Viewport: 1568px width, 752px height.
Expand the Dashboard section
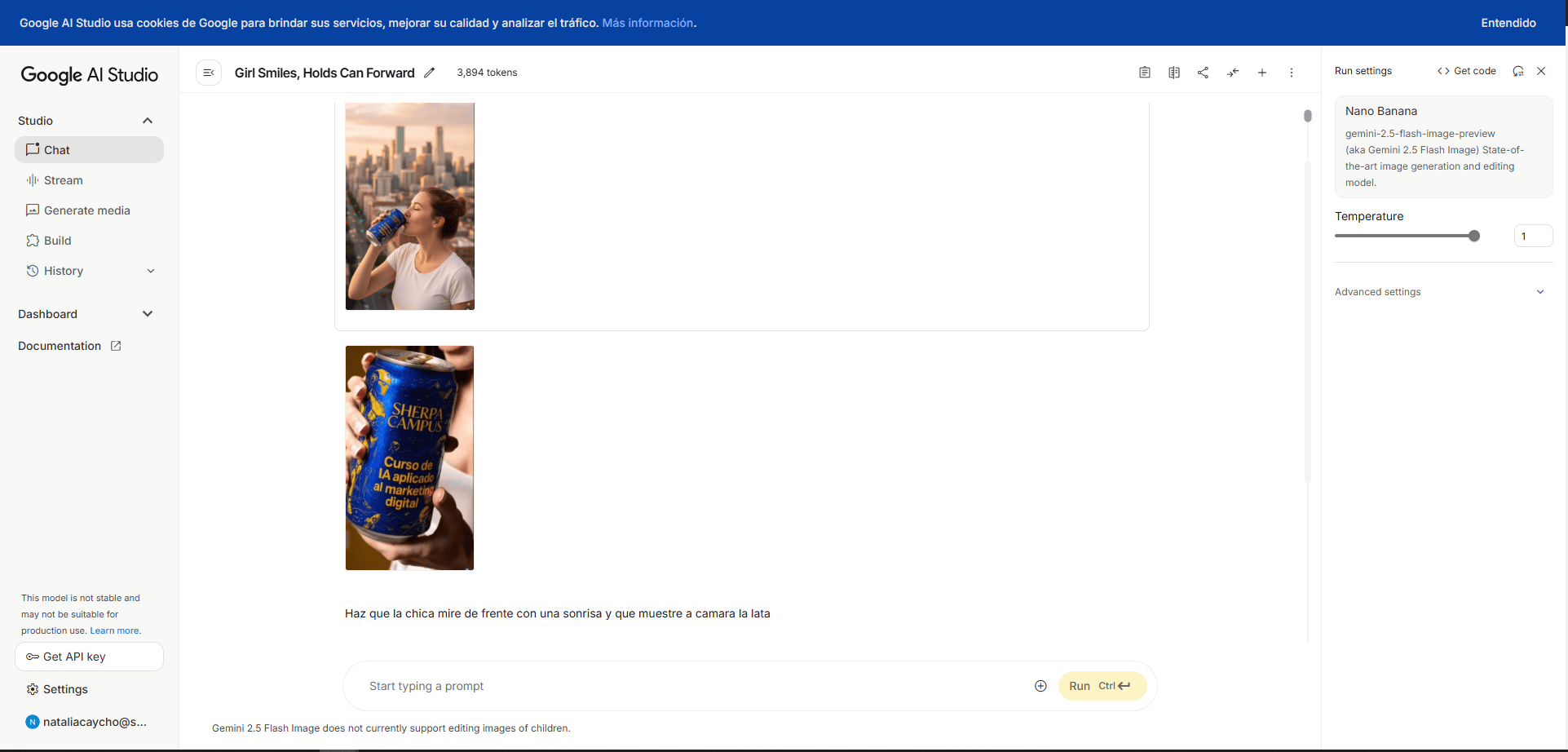coord(148,314)
